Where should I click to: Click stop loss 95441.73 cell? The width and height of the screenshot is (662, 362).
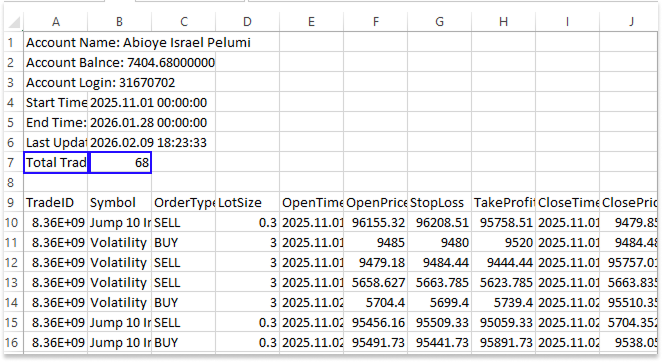(440, 343)
